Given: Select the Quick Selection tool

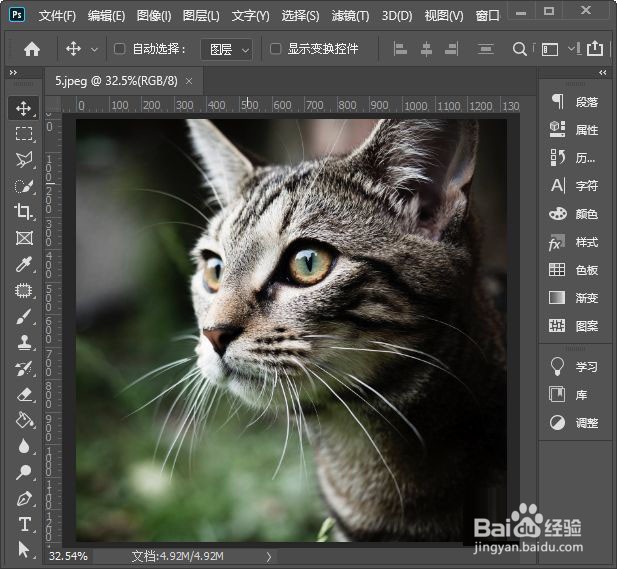Looking at the screenshot, I should tap(24, 186).
